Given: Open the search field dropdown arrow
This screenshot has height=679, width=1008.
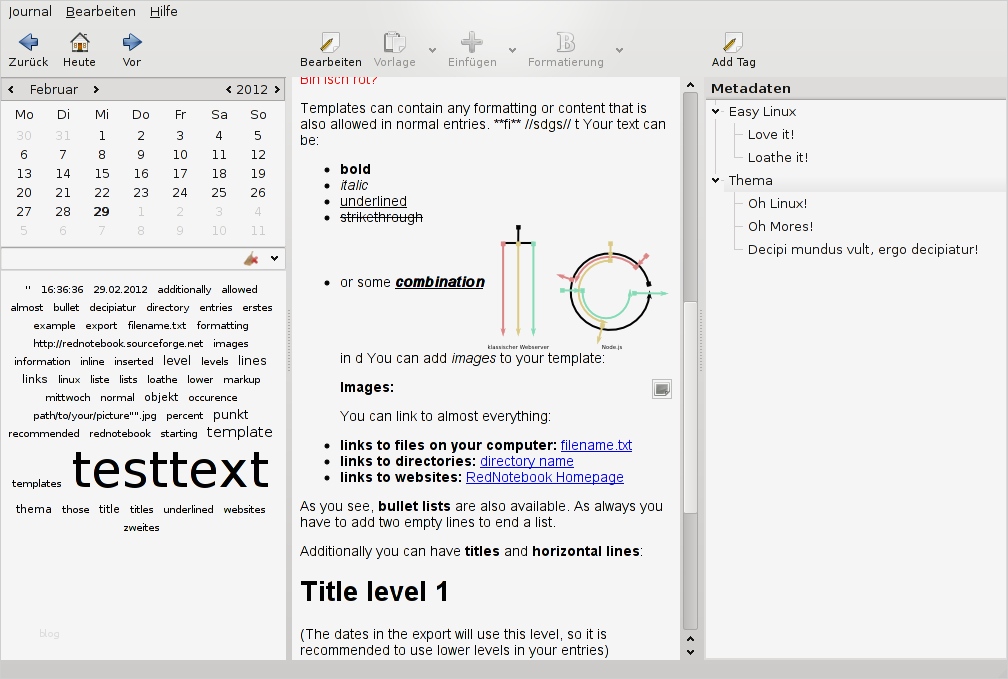Looking at the screenshot, I should tap(274, 259).
